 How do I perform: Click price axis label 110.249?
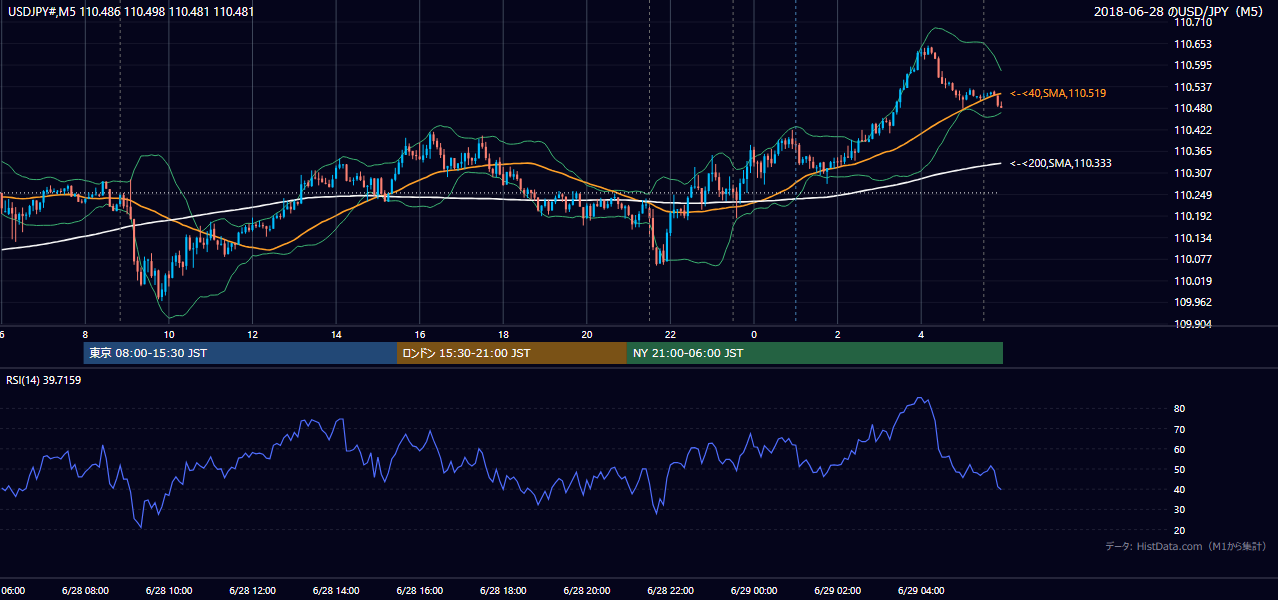[x=1194, y=195]
